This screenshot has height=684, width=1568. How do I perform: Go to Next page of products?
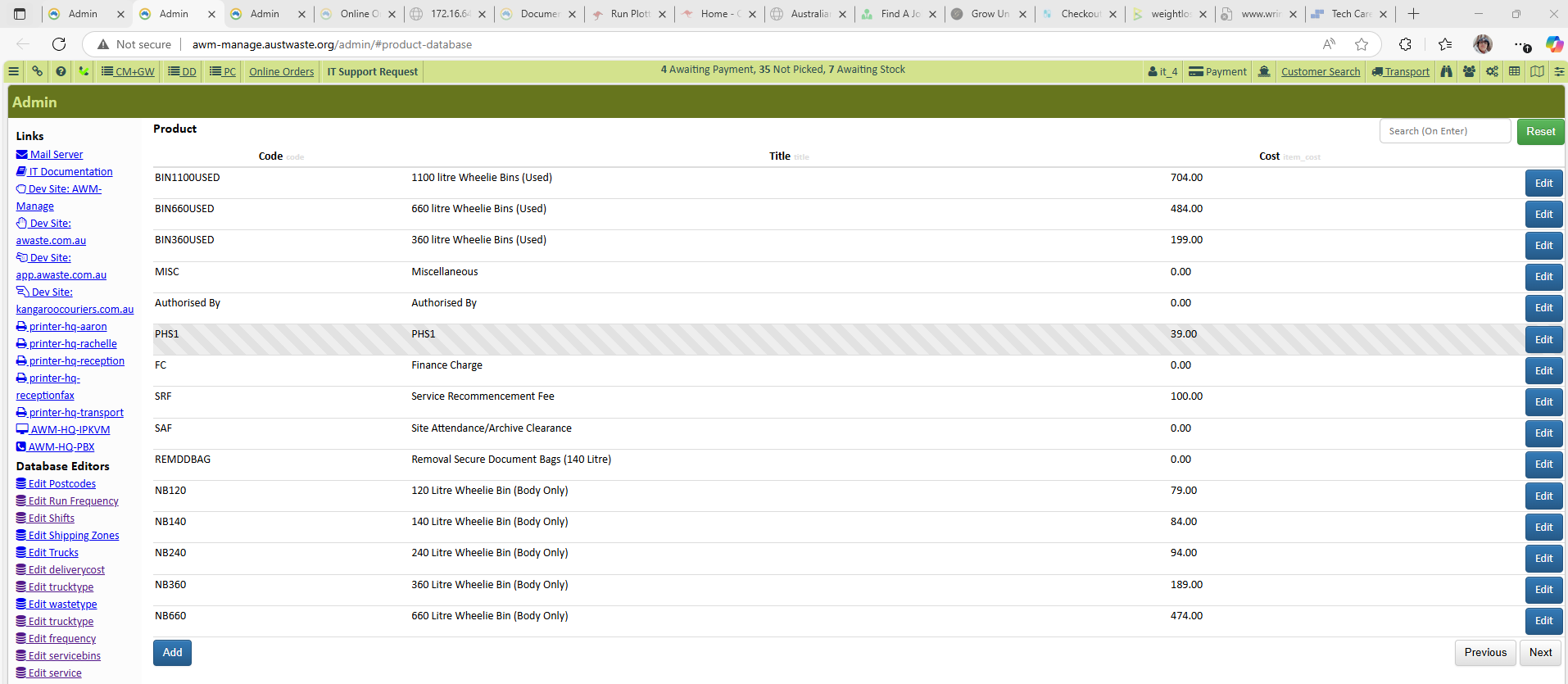[1540, 653]
